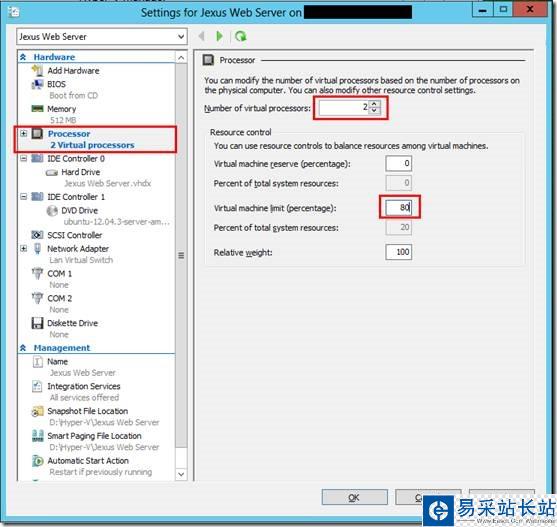This screenshot has width=557, height=527.
Task: Click the OK button
Action: coord(354,497)
